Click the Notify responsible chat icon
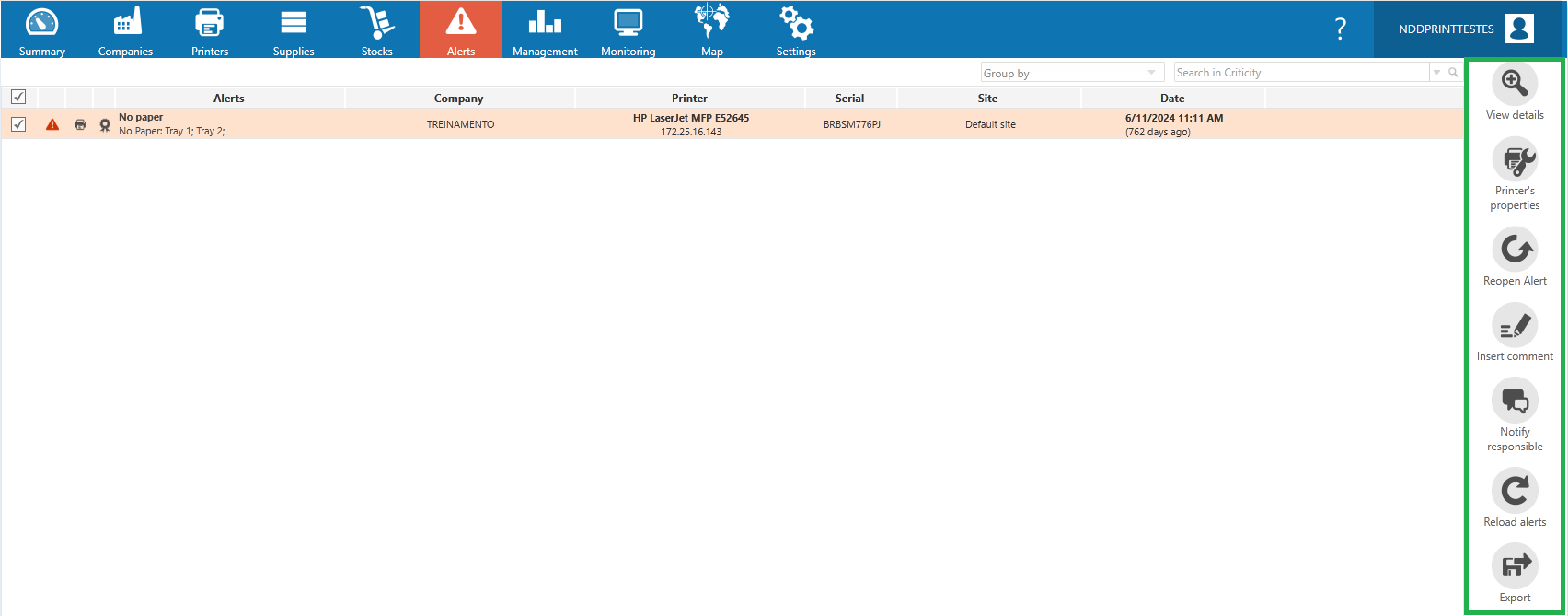Image resolution: width=1568 pixels, height=616 pixels. [x=1515, y=401]
